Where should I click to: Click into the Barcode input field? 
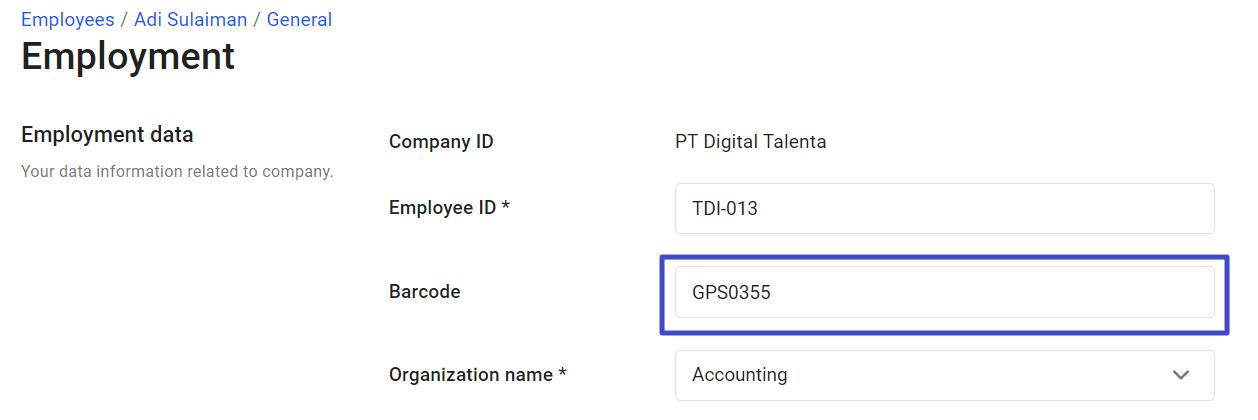944,292
